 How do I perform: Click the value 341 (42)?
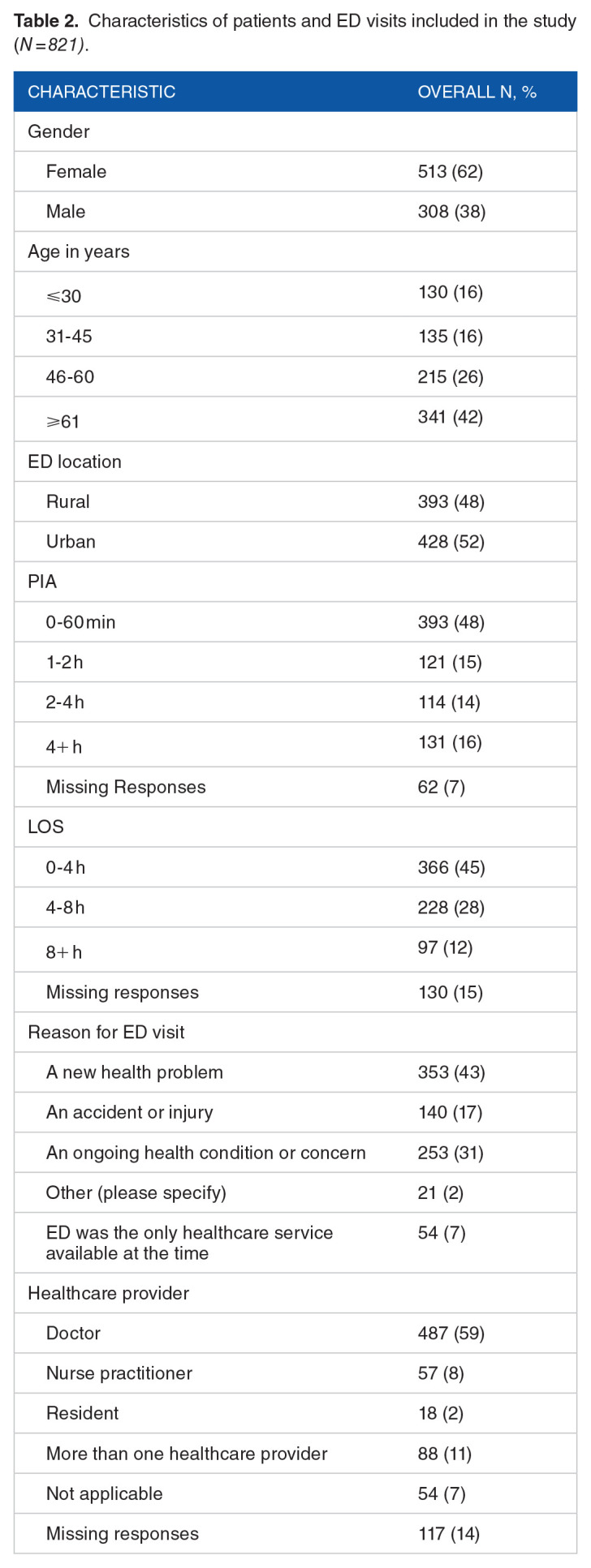451,417
